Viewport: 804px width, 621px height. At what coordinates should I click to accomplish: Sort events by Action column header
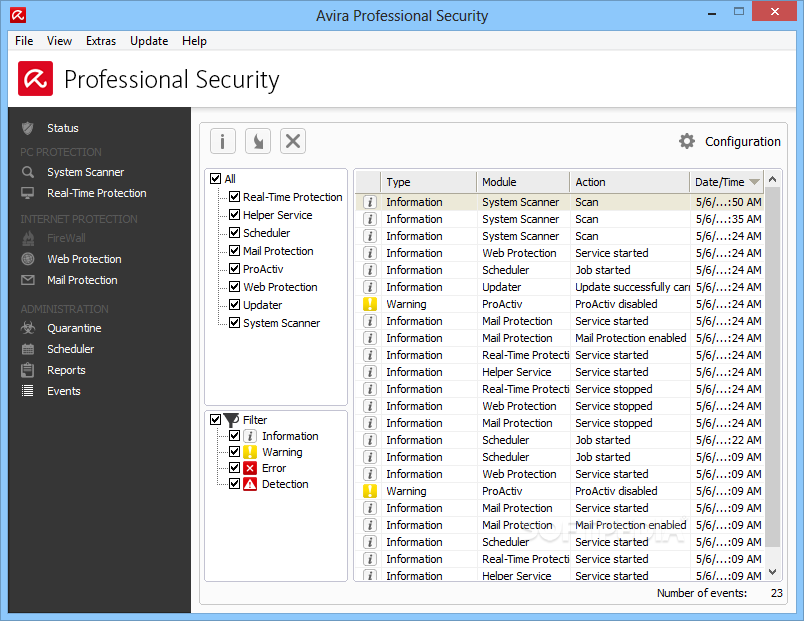tap(630, 182)
